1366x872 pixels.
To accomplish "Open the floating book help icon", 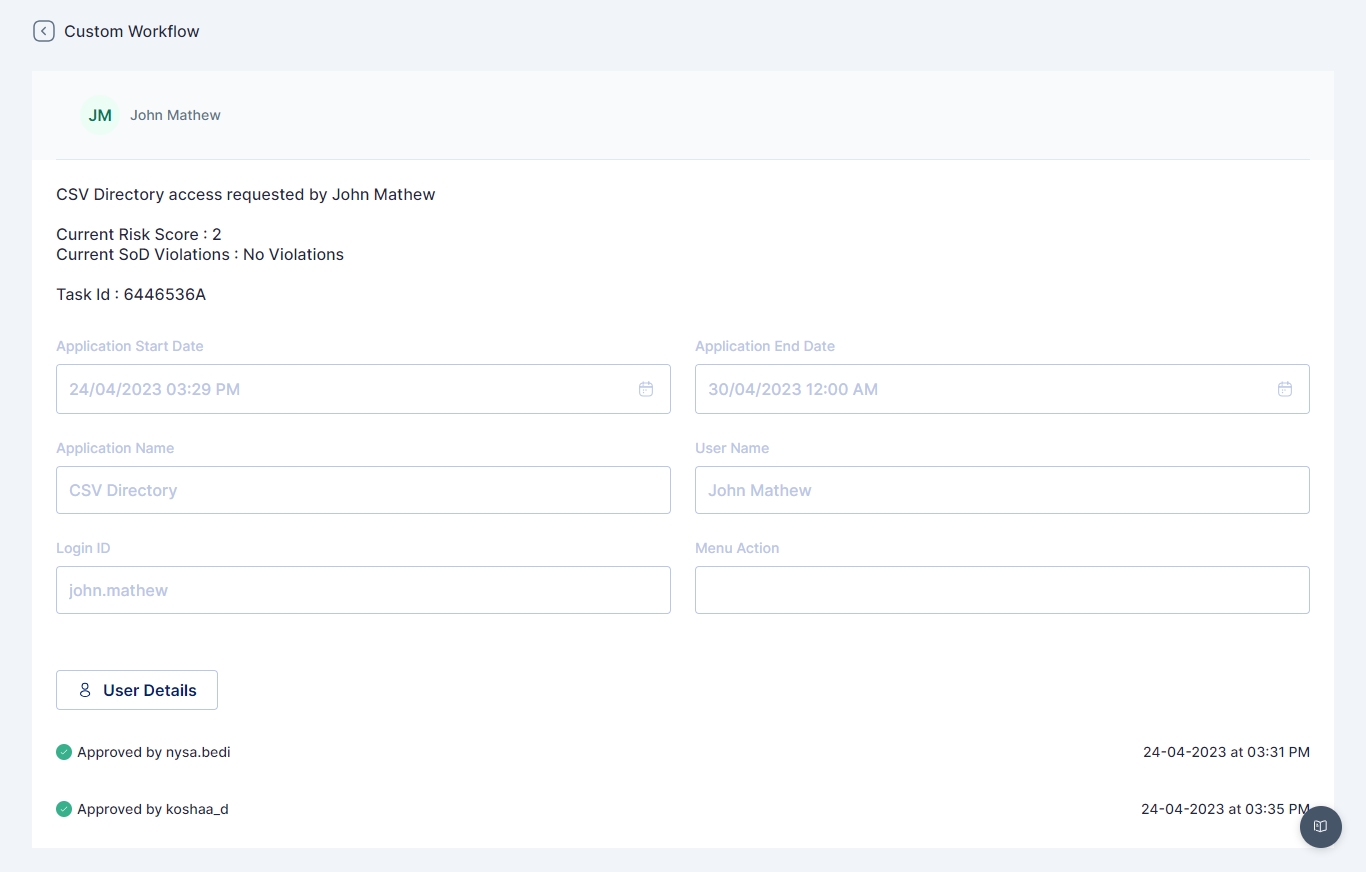I will 1320,826.
